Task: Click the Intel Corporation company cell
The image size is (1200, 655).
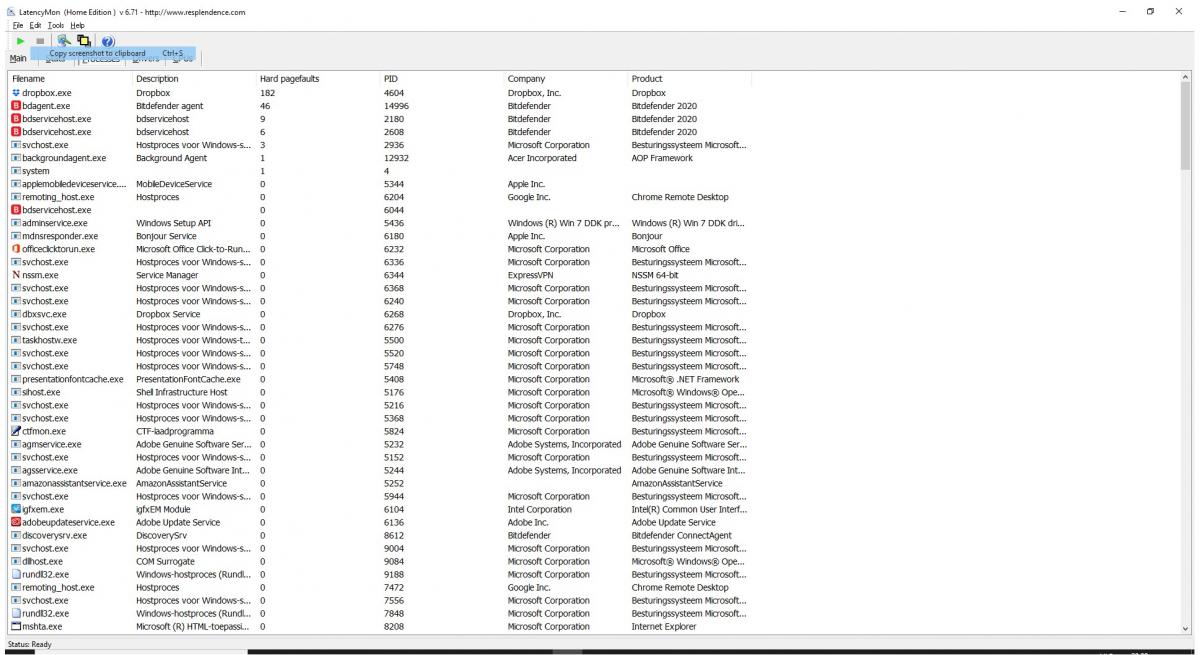Action: pos(540,509)
